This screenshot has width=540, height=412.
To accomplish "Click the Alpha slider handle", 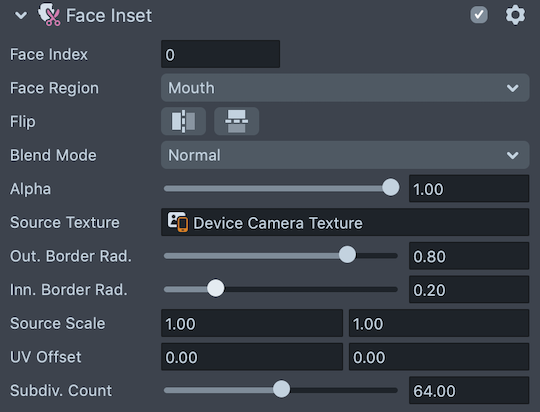I will coord(391,187).
